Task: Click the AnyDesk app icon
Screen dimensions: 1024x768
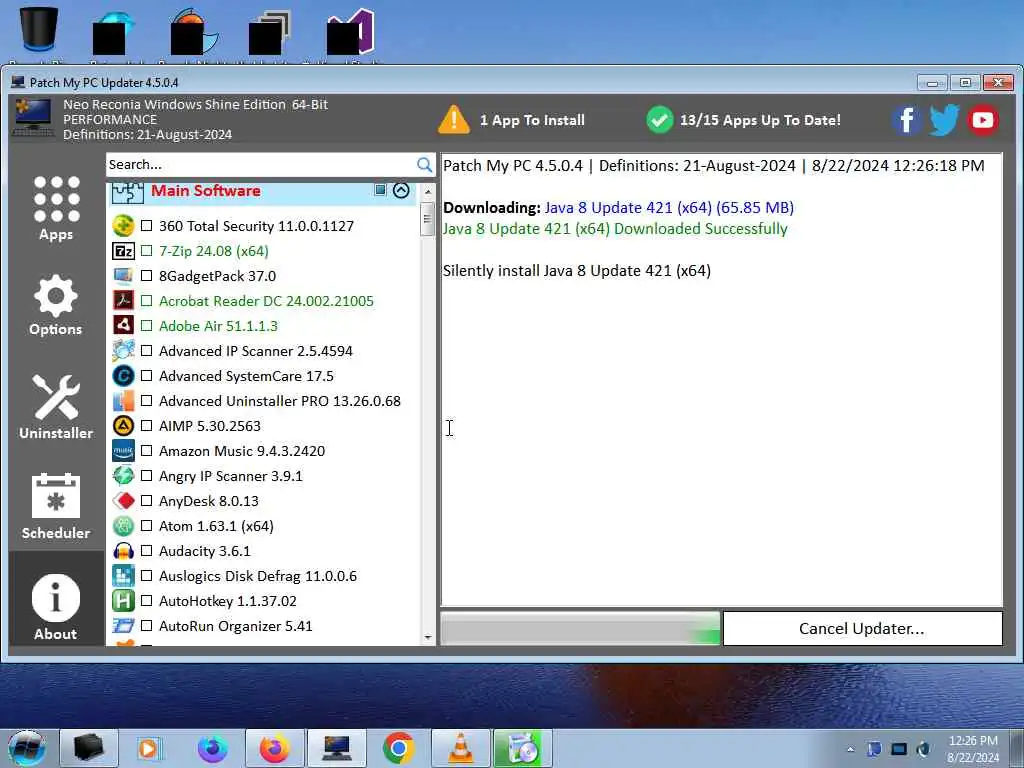Action: coord(123,501)
